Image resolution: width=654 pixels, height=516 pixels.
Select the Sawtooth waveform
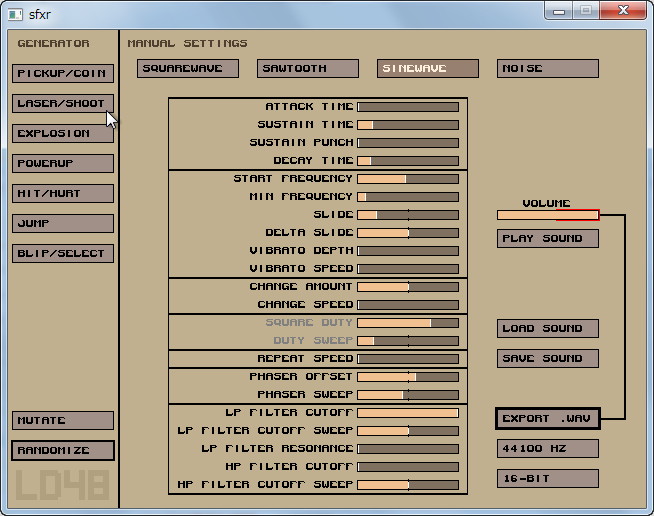(308, 68)
